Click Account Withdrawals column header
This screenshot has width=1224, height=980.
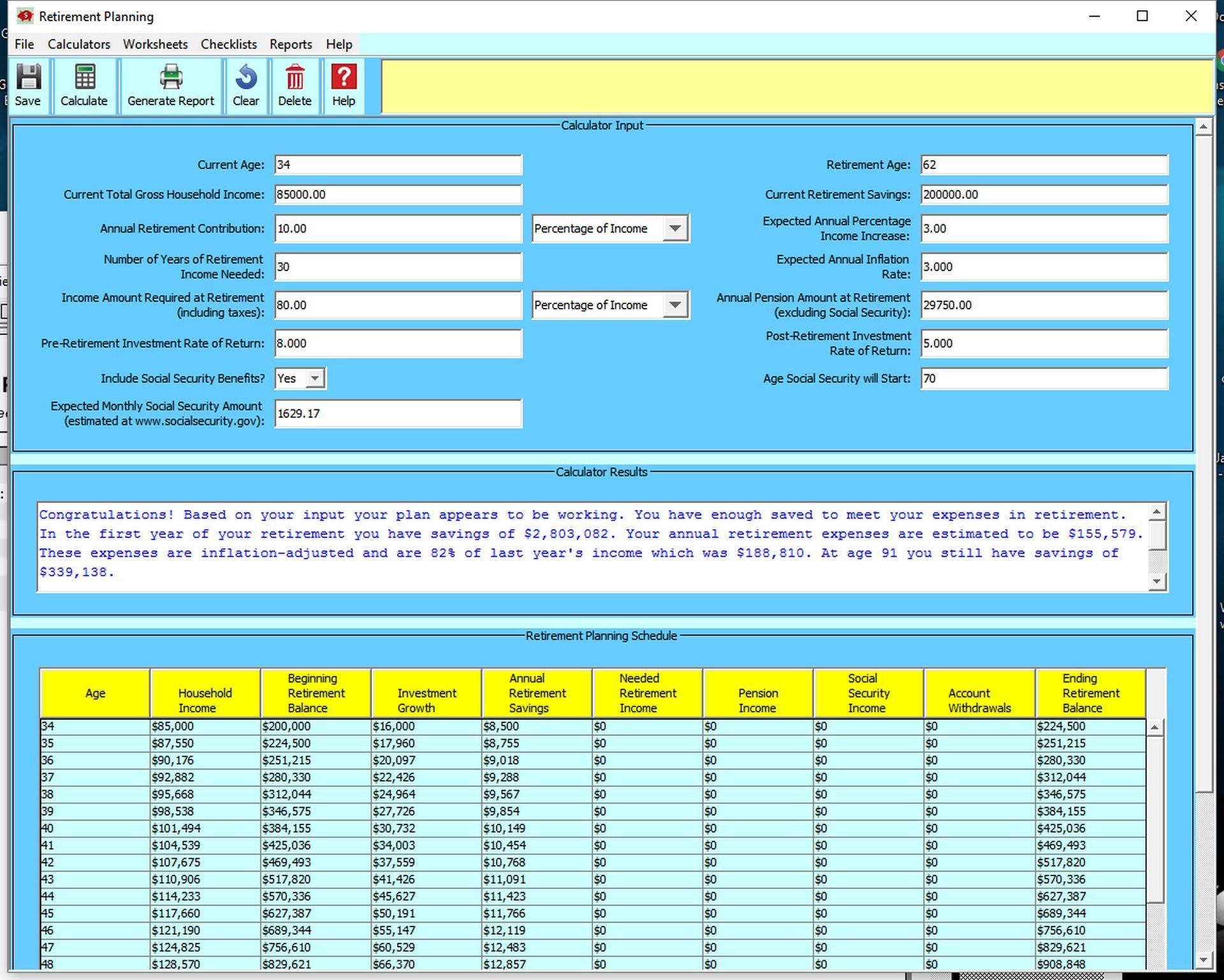[980, 693]
